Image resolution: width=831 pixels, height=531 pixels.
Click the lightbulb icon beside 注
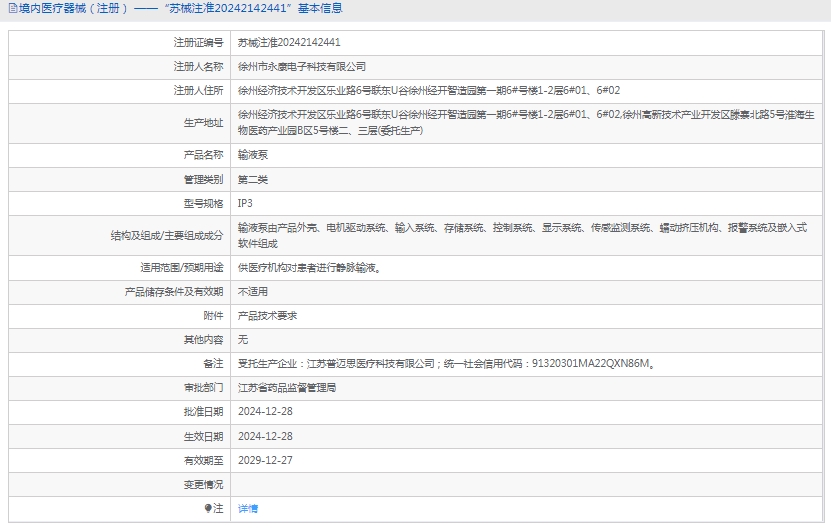pos(208,509)
